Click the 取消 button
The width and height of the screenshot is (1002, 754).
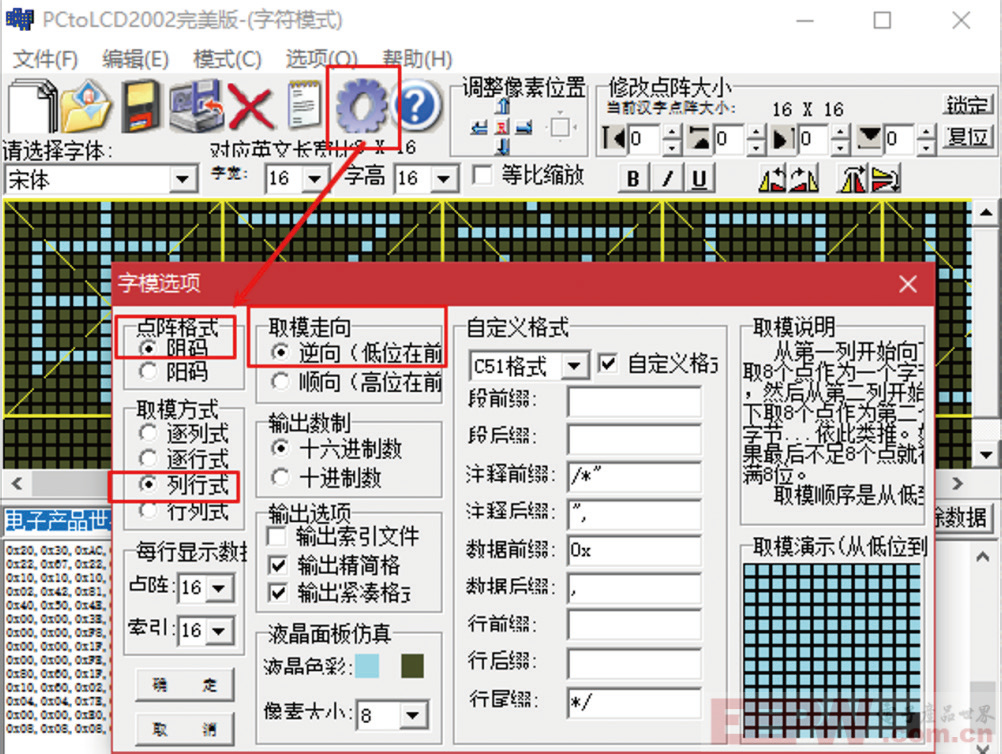pyautogui.click(x=185, y=729)
